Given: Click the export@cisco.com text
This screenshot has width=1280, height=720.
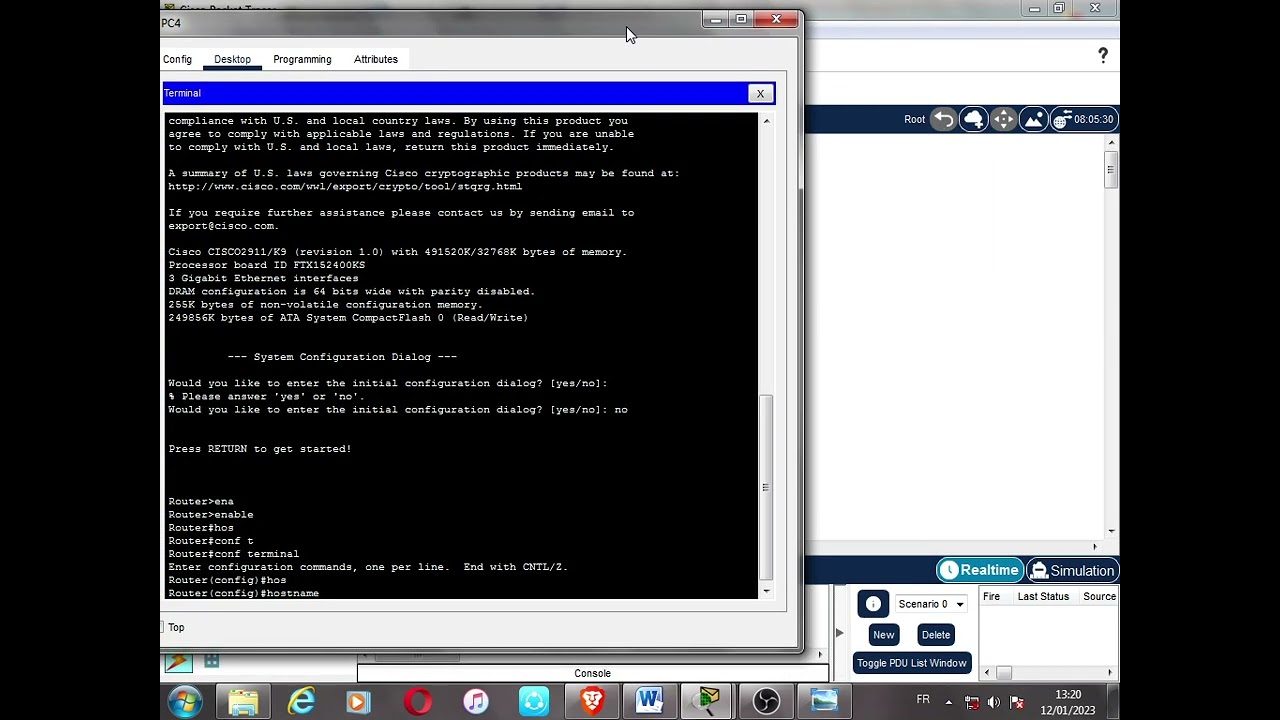Looking at the screenshot, I should click(223, 226).
